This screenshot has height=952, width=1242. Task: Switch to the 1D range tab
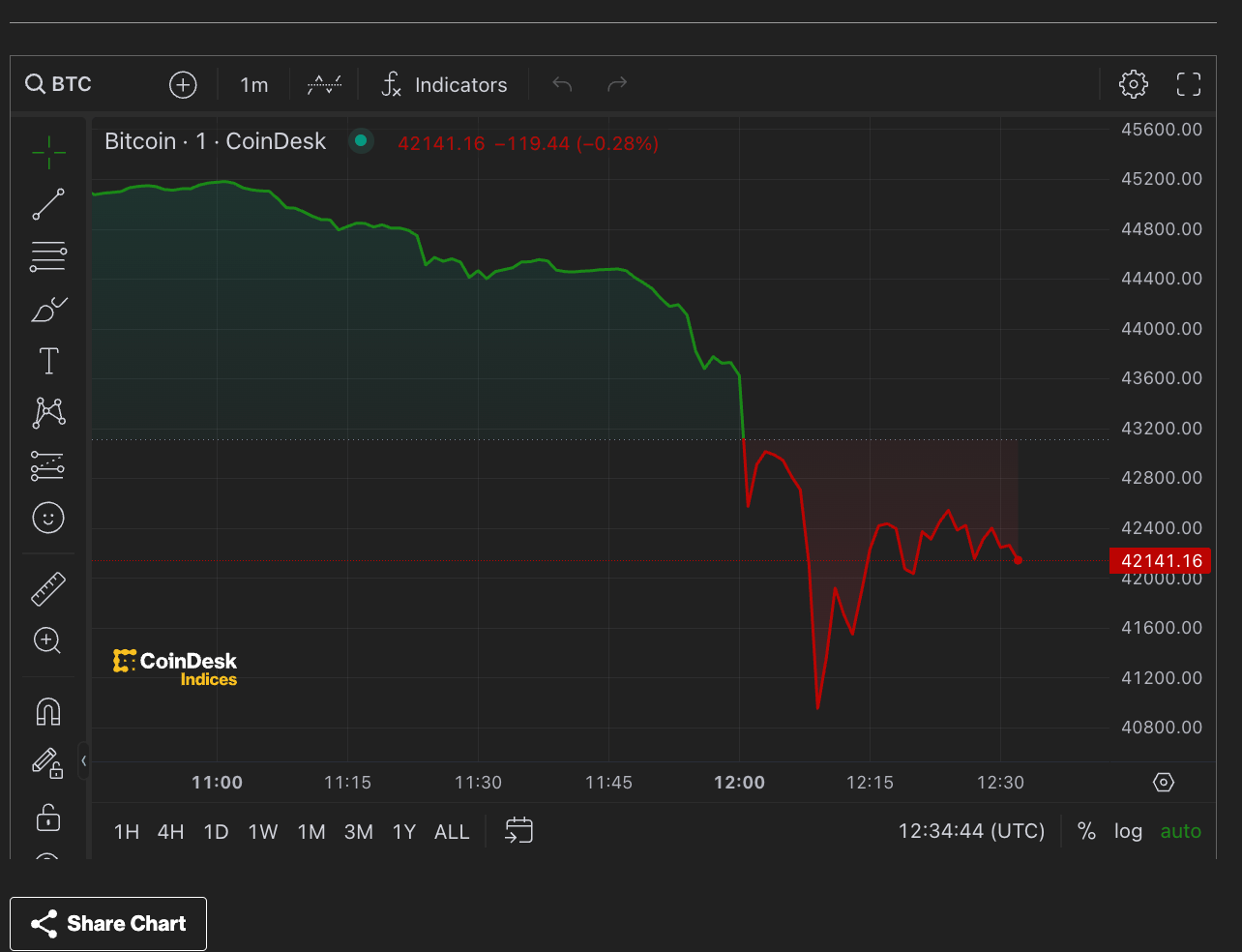pos(216,830)
